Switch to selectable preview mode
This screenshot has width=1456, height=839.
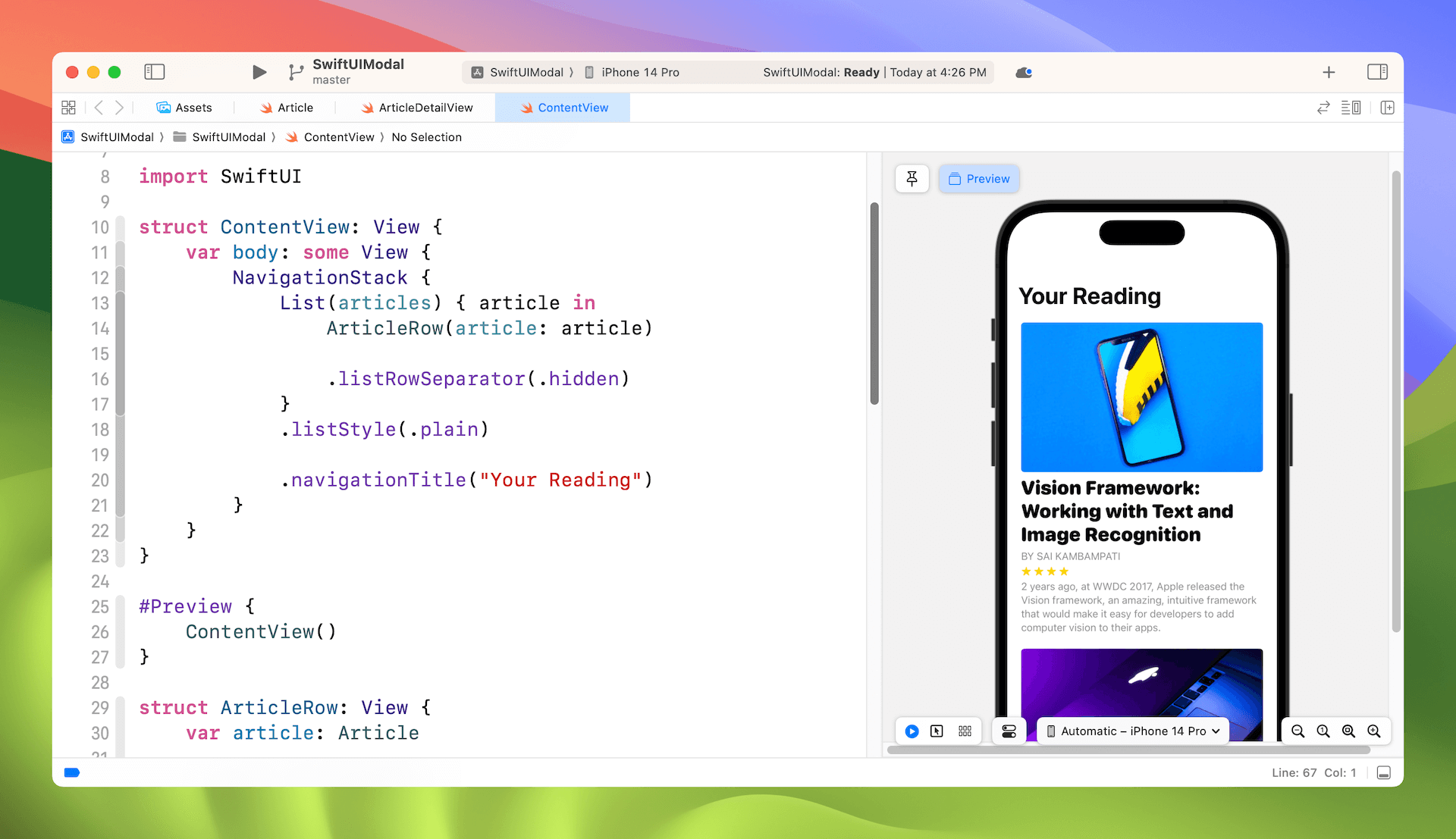coord(937,731)
